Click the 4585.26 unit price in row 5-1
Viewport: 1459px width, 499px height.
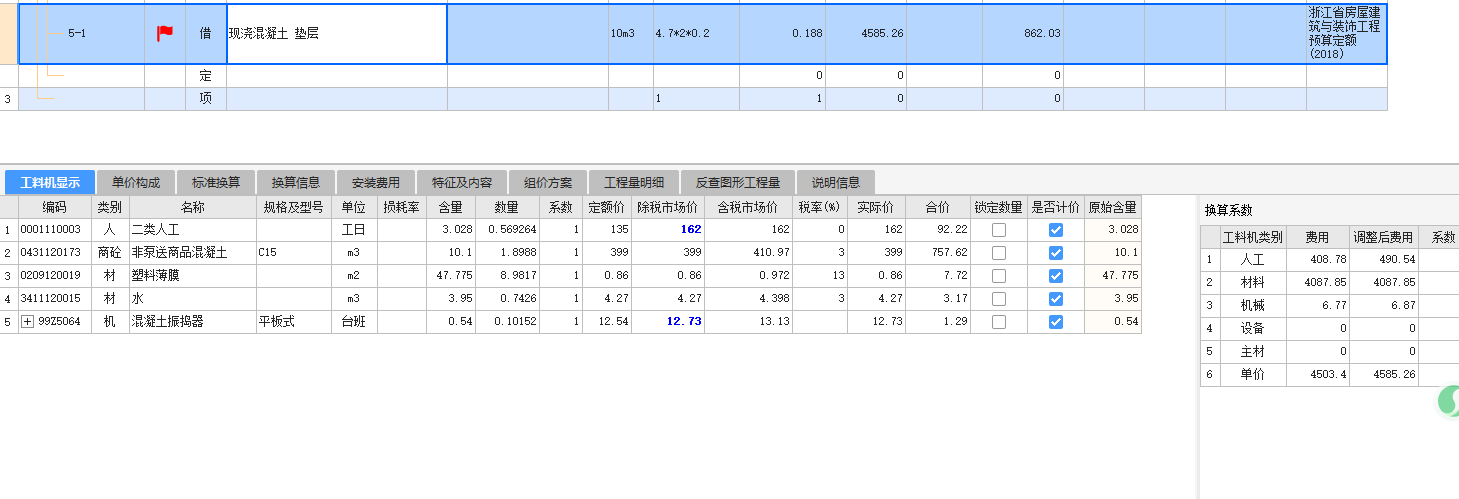click(x=865, y=34)
